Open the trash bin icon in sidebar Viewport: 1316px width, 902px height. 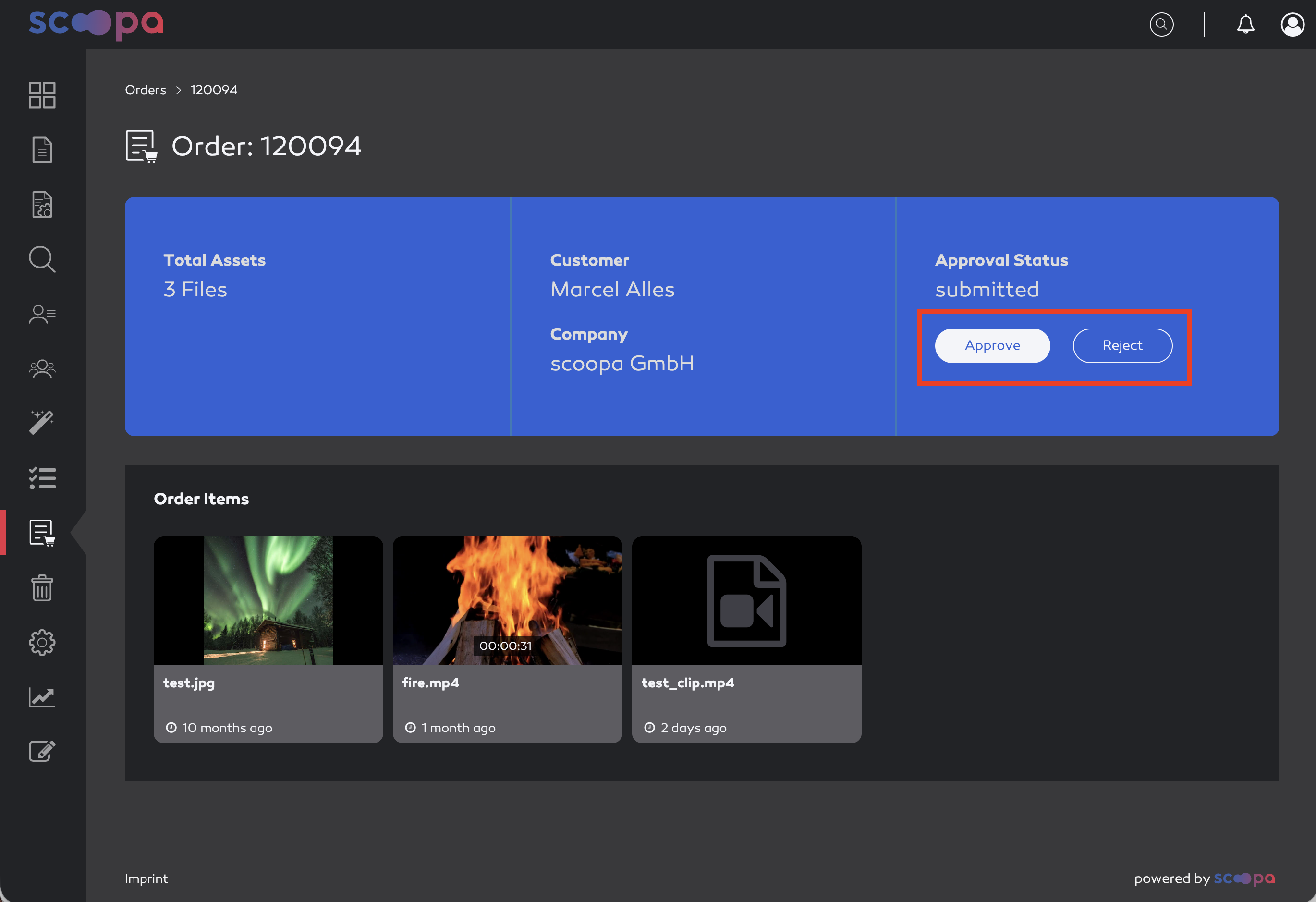pyautogui.click(x=42, y=588)
